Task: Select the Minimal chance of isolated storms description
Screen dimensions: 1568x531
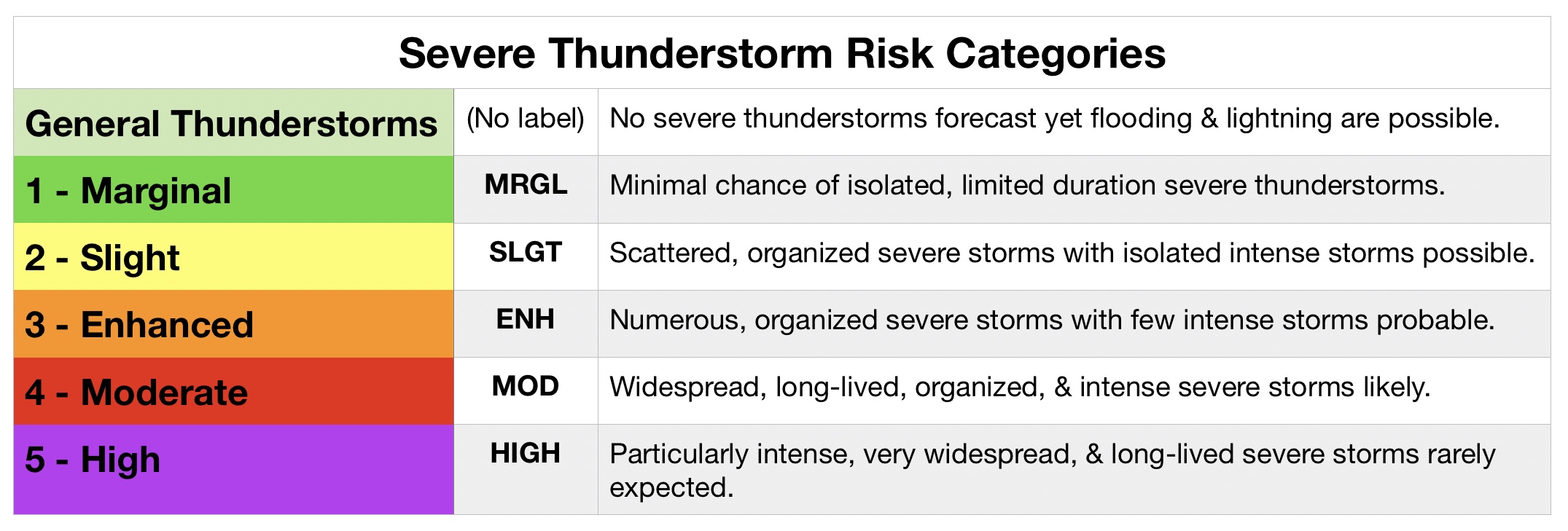Action: [x=1026, y=186]
